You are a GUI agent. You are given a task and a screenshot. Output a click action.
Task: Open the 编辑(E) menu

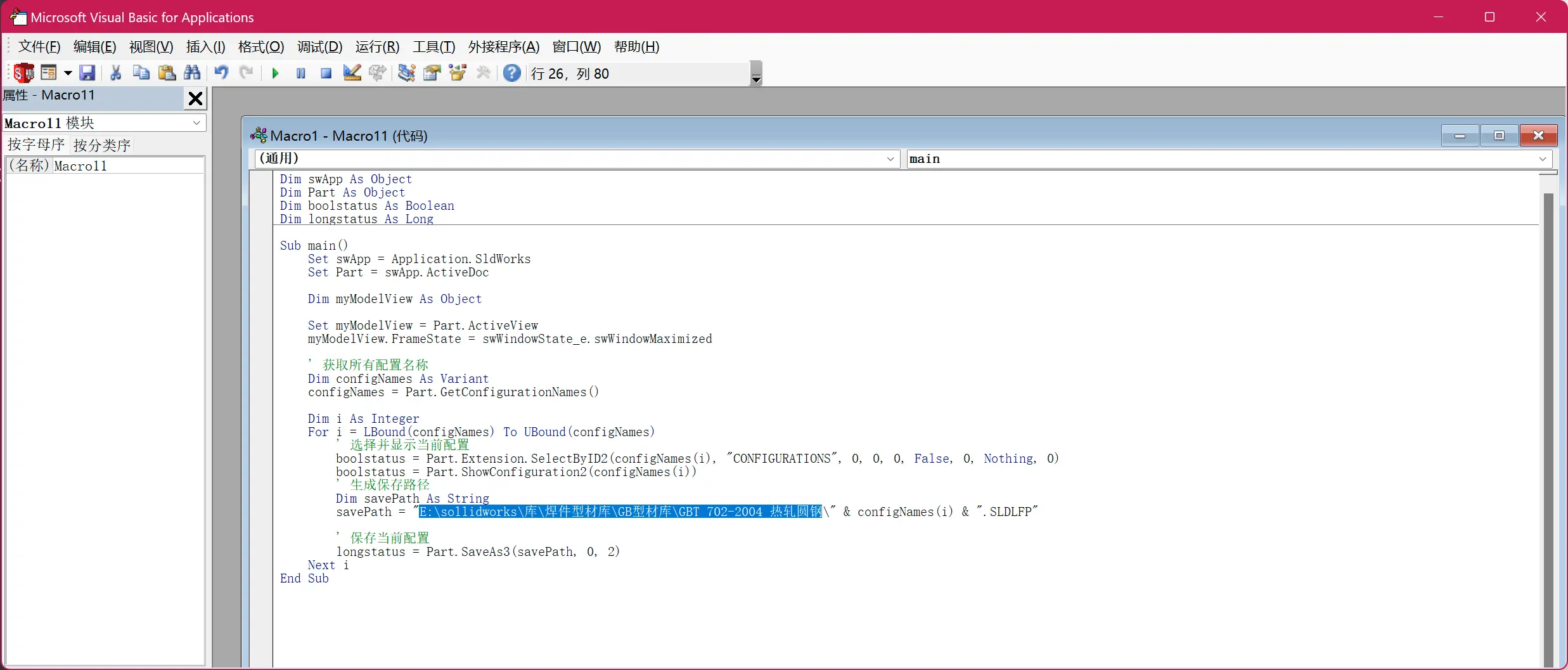[95, 47]
